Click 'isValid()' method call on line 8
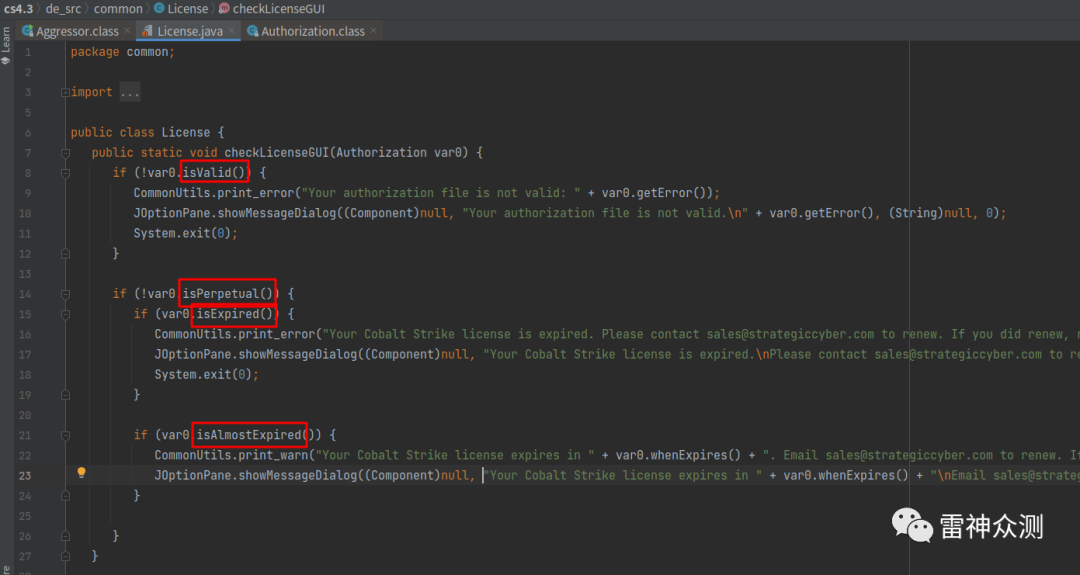Viewport: 1080px width, 575px height. click(x=214, y=173)
